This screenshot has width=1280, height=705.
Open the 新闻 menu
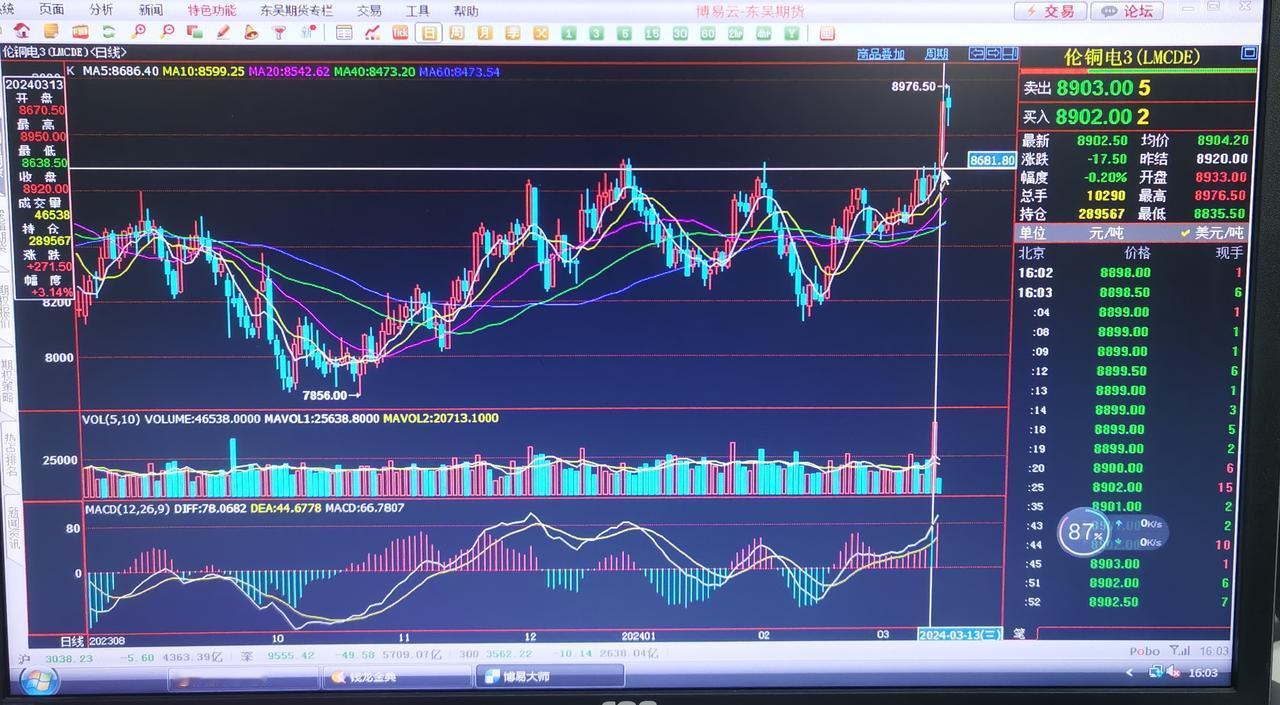[x=151, y=10]
